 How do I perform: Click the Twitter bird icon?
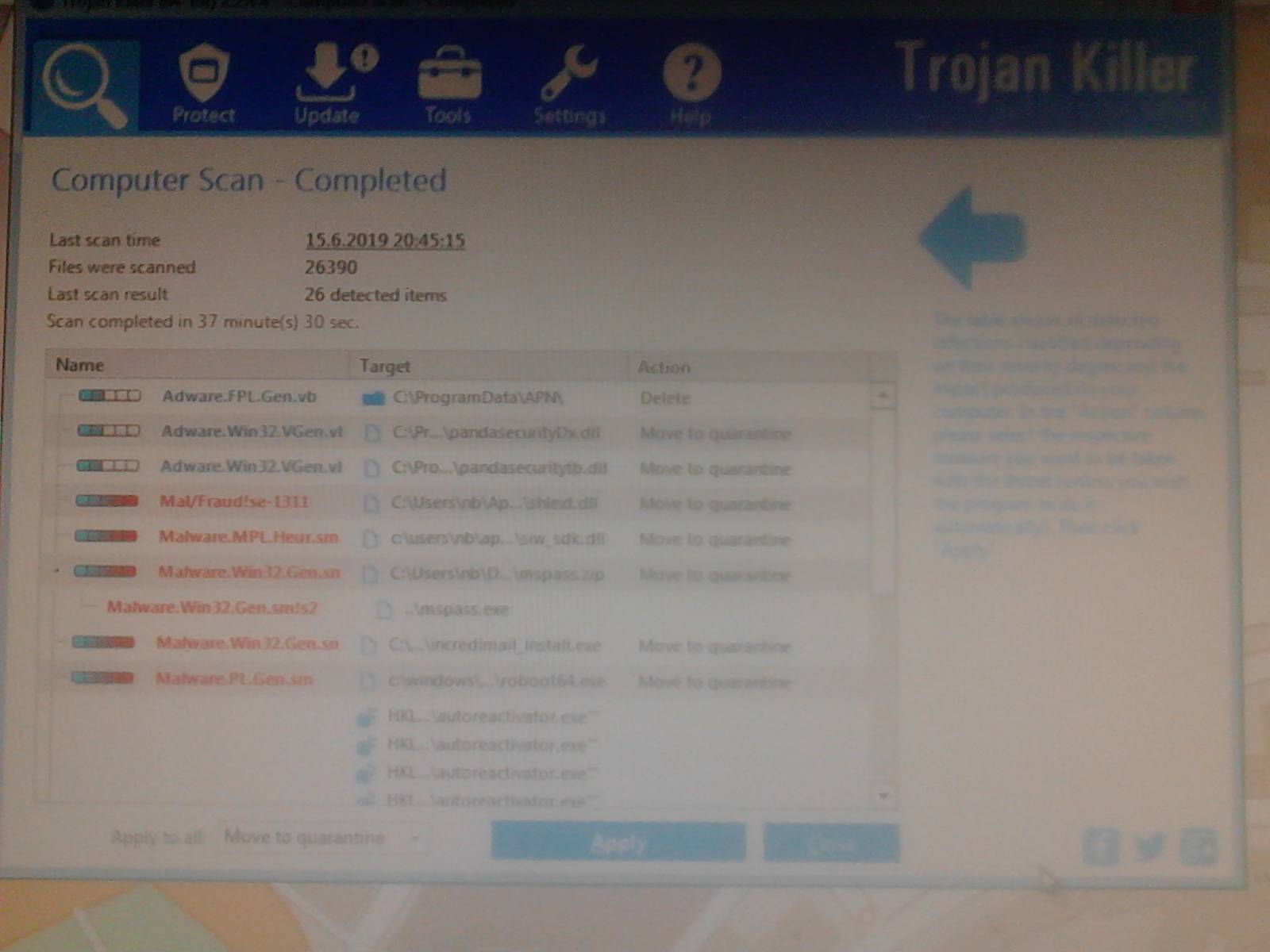coord(1150,846)
